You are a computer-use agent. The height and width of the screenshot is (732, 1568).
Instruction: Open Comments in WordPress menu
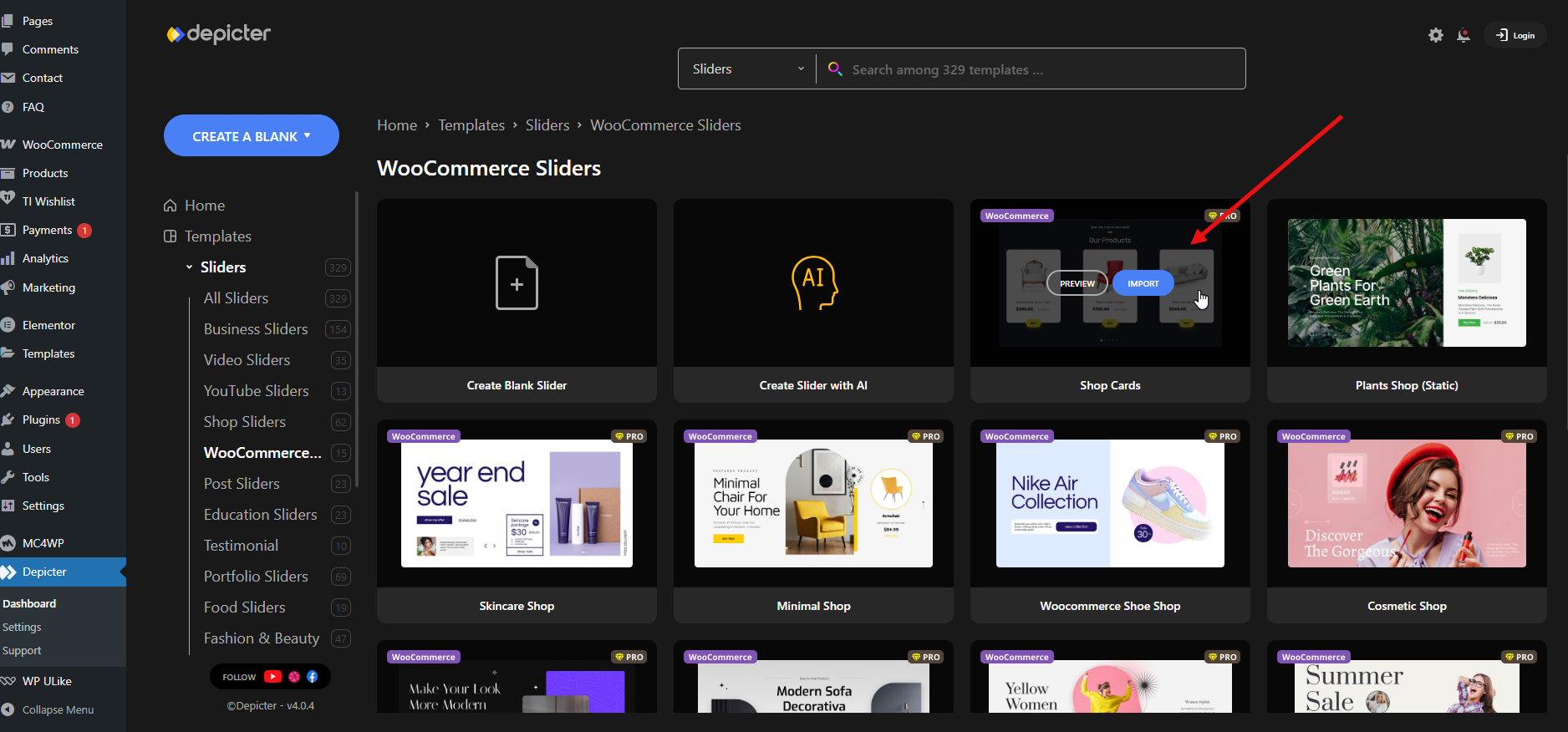[50, 49]
